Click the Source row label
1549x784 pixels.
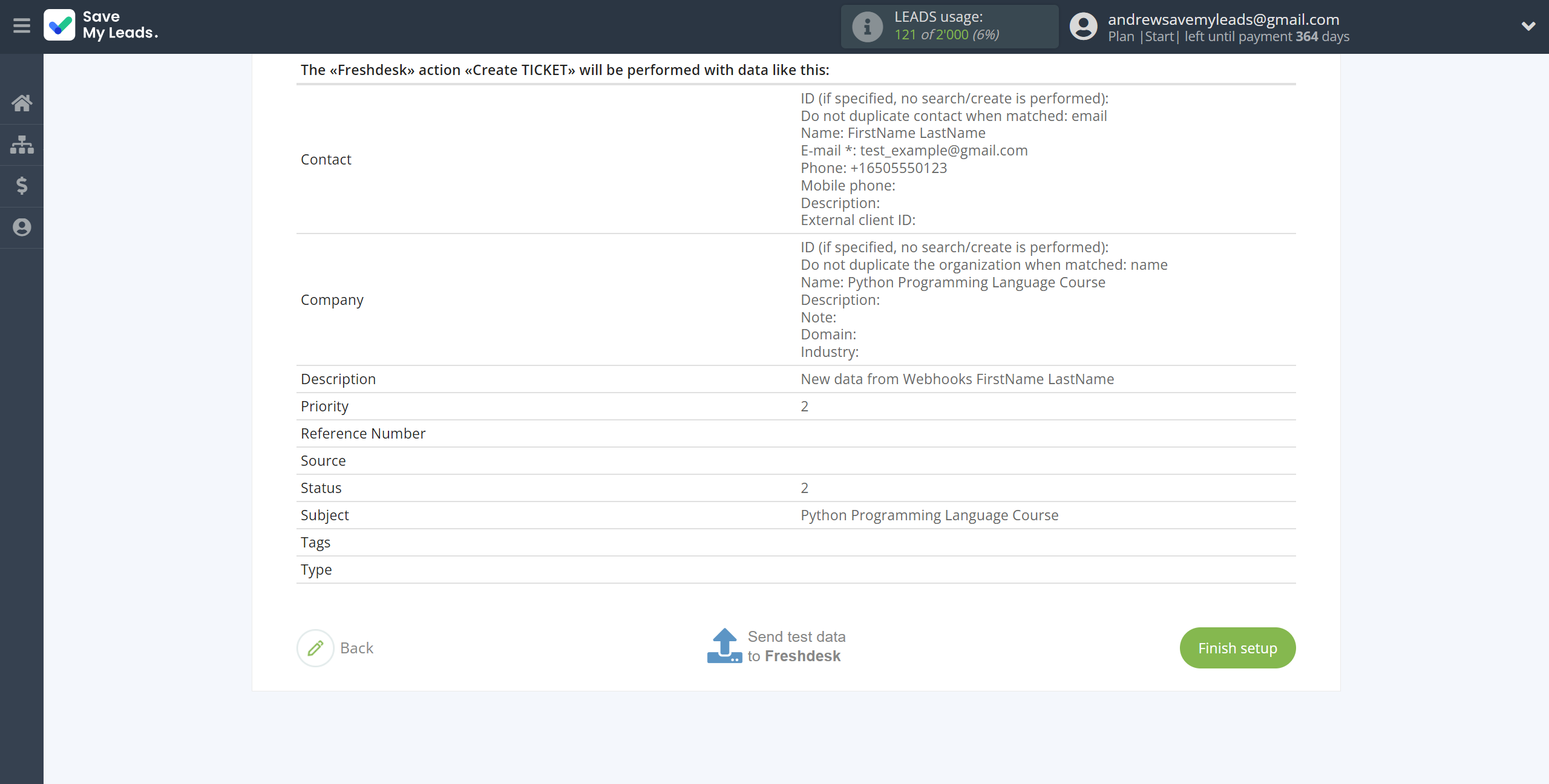(323, 461)
